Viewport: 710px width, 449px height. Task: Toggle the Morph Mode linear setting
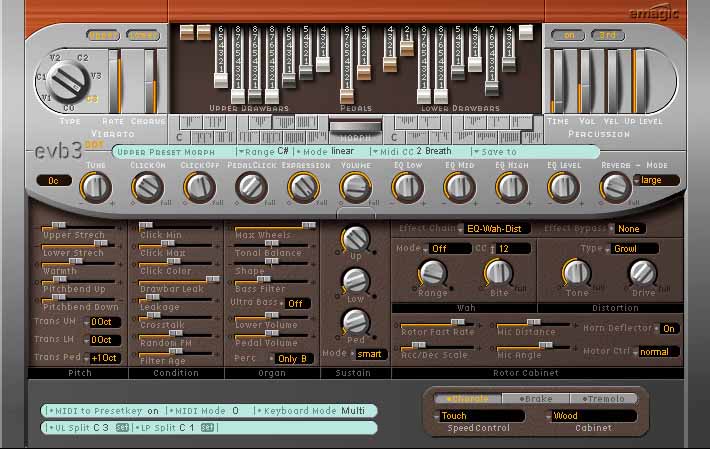point(326,152)
